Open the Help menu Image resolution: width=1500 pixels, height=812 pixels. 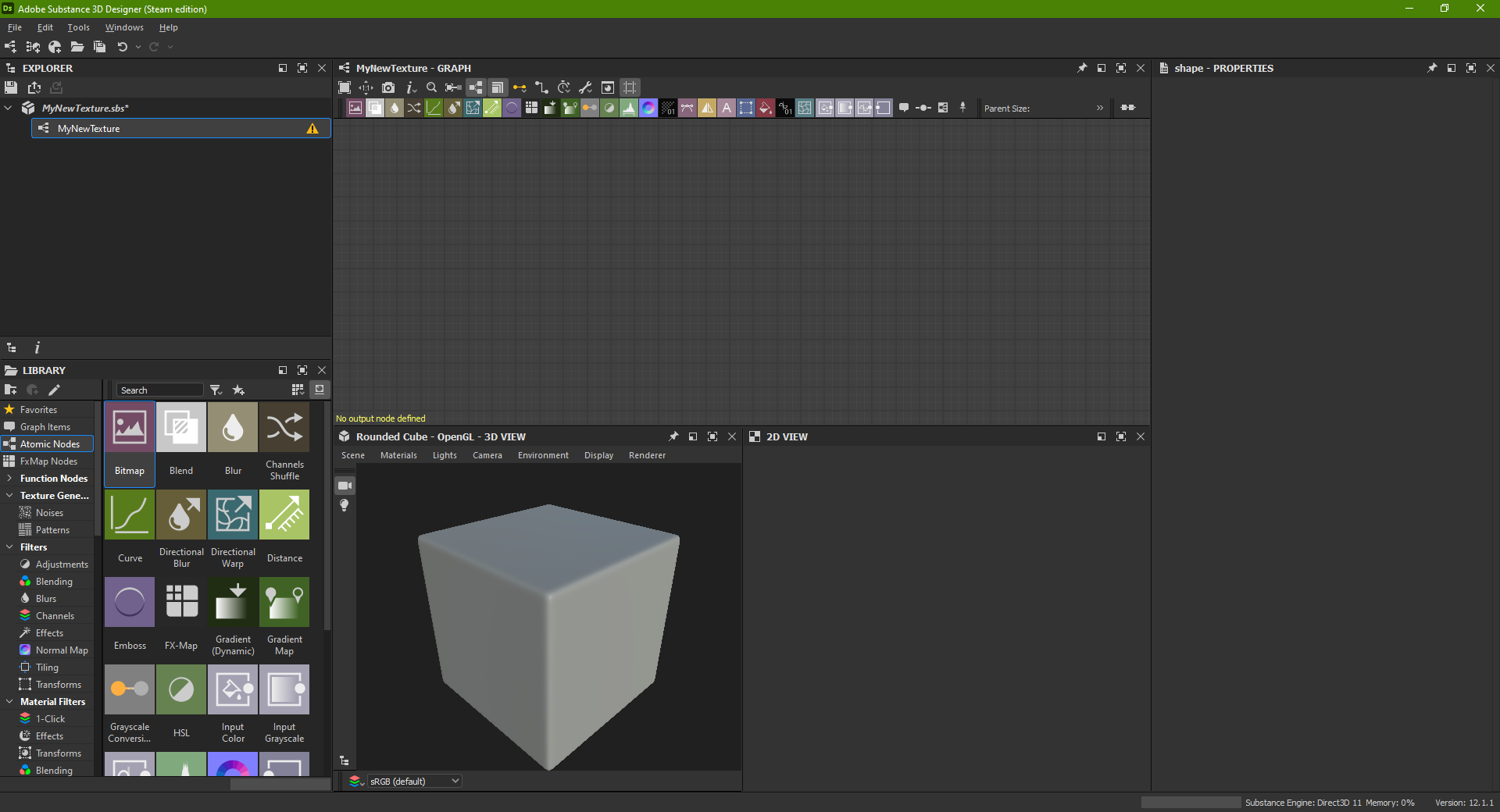[168, 27]
